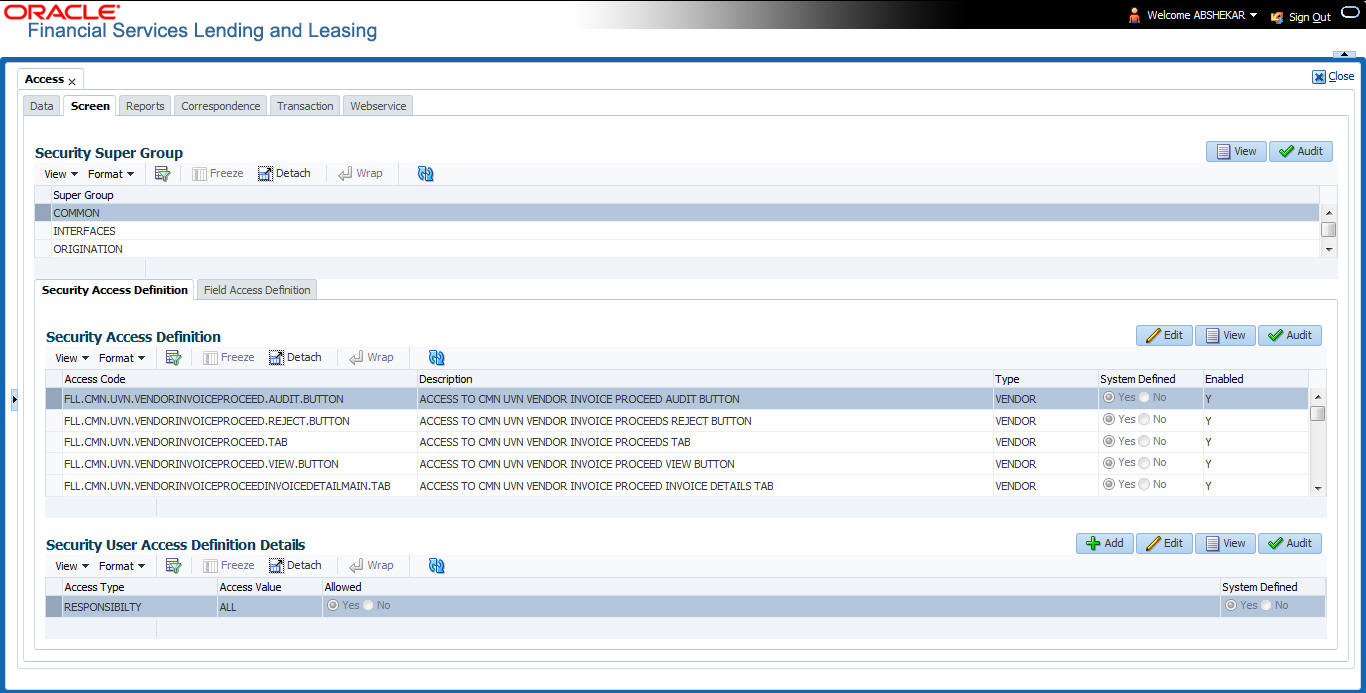Screen dimensions: 1366x693
Task: Click Freeze in User Access Definition Details toolbar
Action: click(x=229, y=565)
